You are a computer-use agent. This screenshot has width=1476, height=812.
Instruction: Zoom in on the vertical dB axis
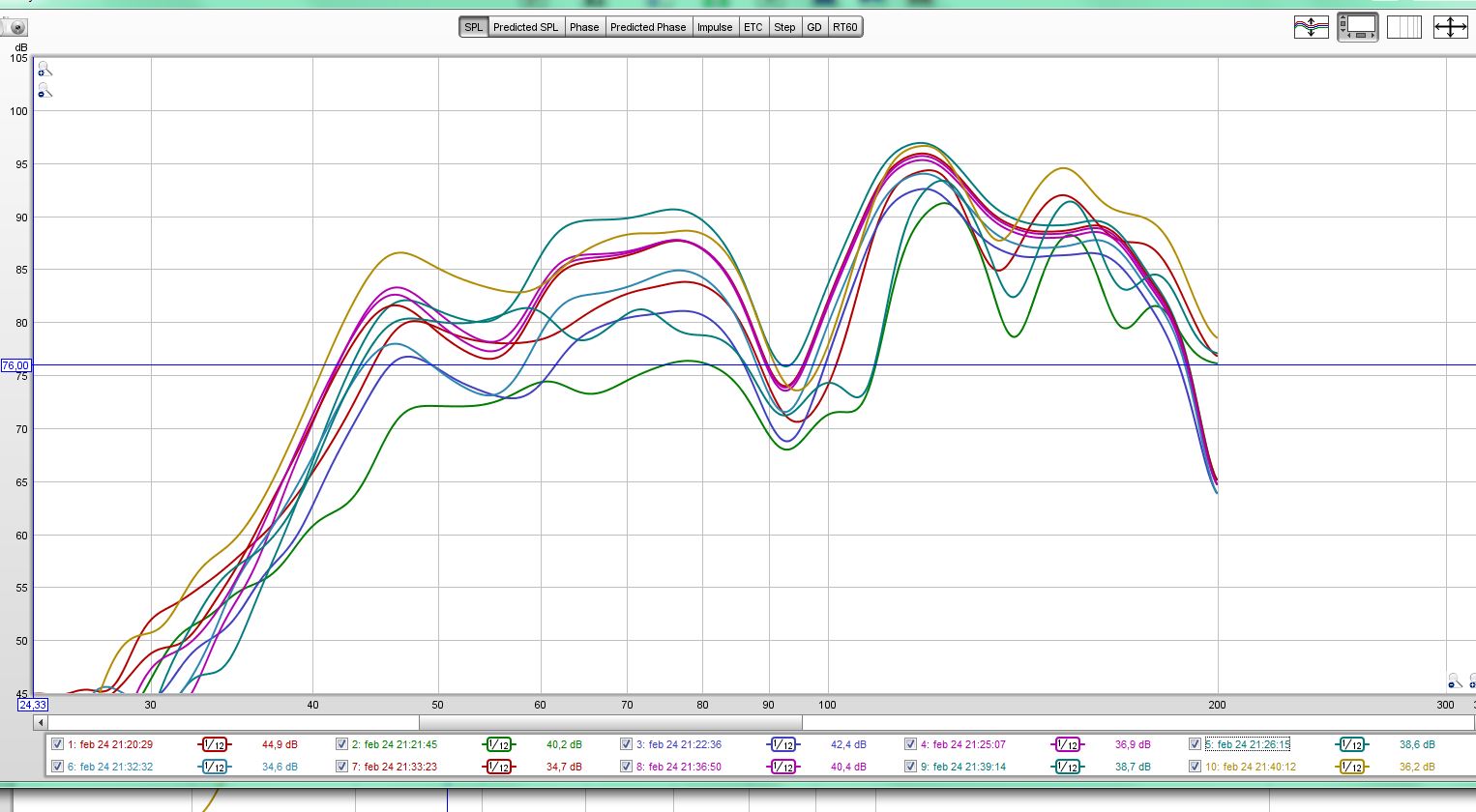click(44, 70)
